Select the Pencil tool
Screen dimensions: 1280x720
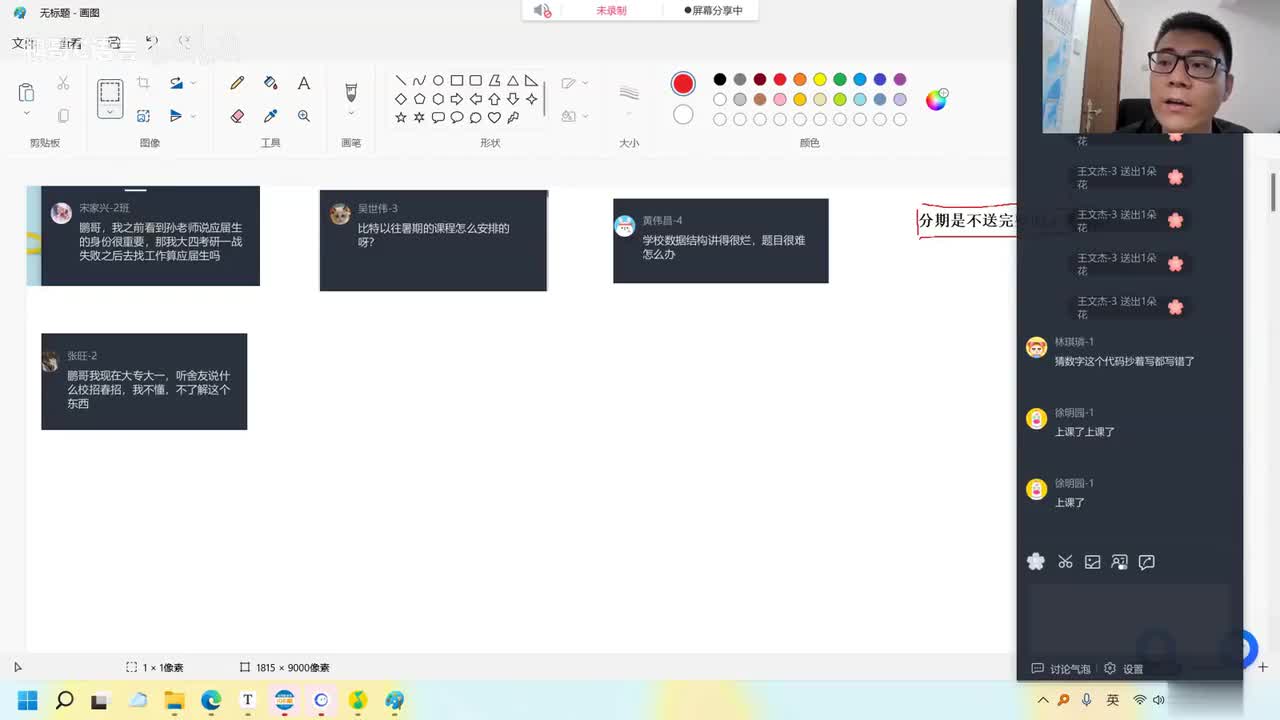(x=237, y=83)
